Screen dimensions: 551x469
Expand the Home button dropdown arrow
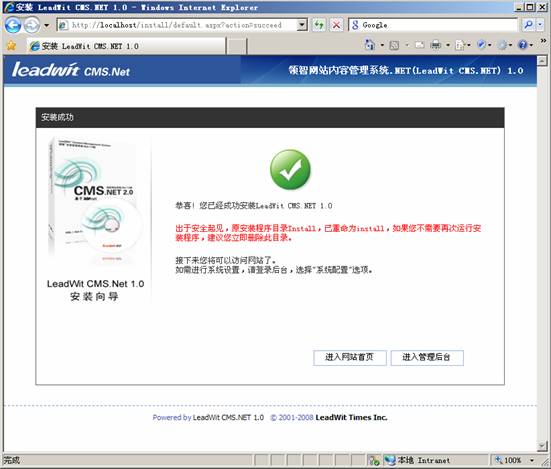coord(382,45)
